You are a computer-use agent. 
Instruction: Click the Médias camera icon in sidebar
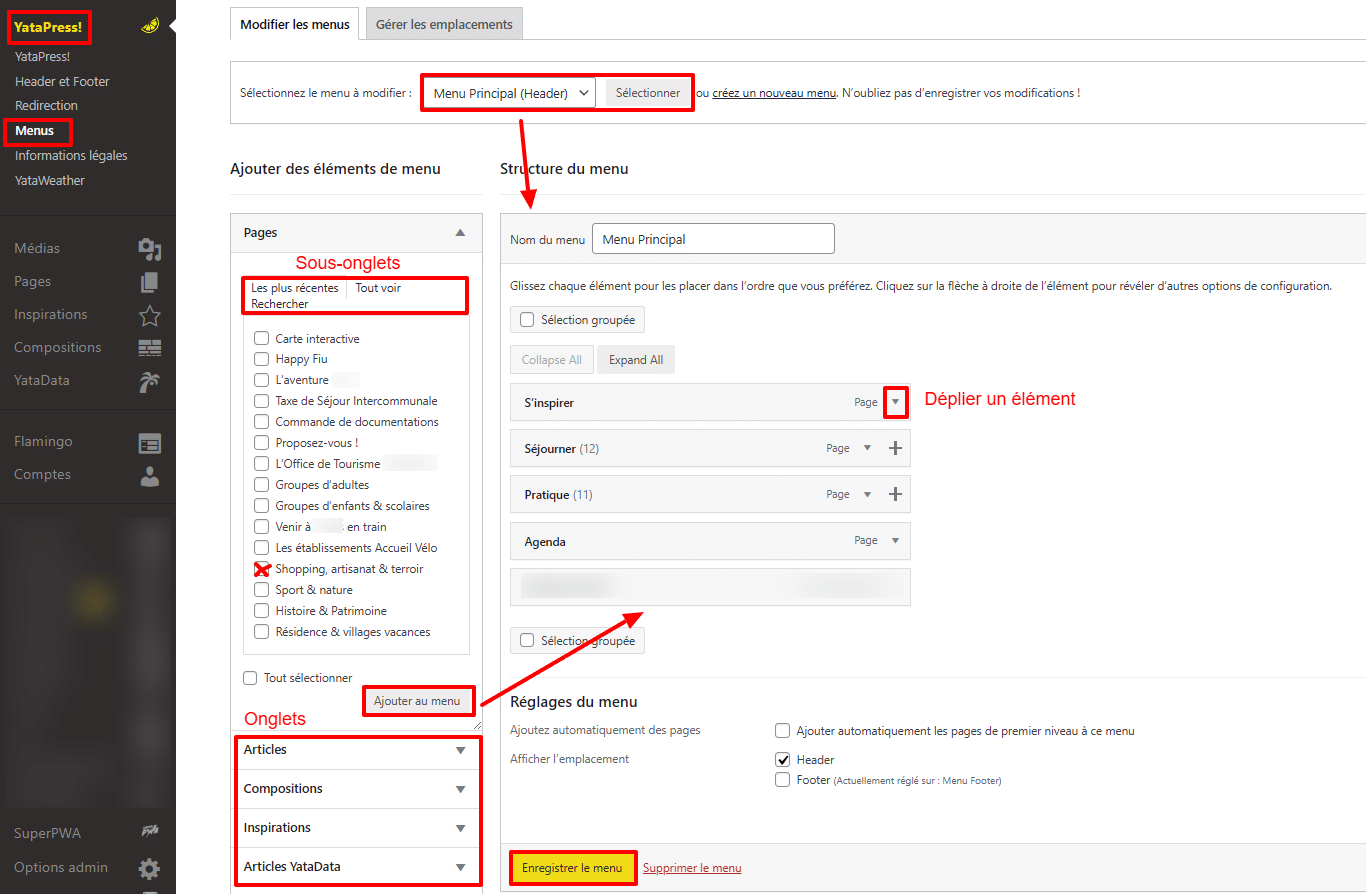[149, 249]
